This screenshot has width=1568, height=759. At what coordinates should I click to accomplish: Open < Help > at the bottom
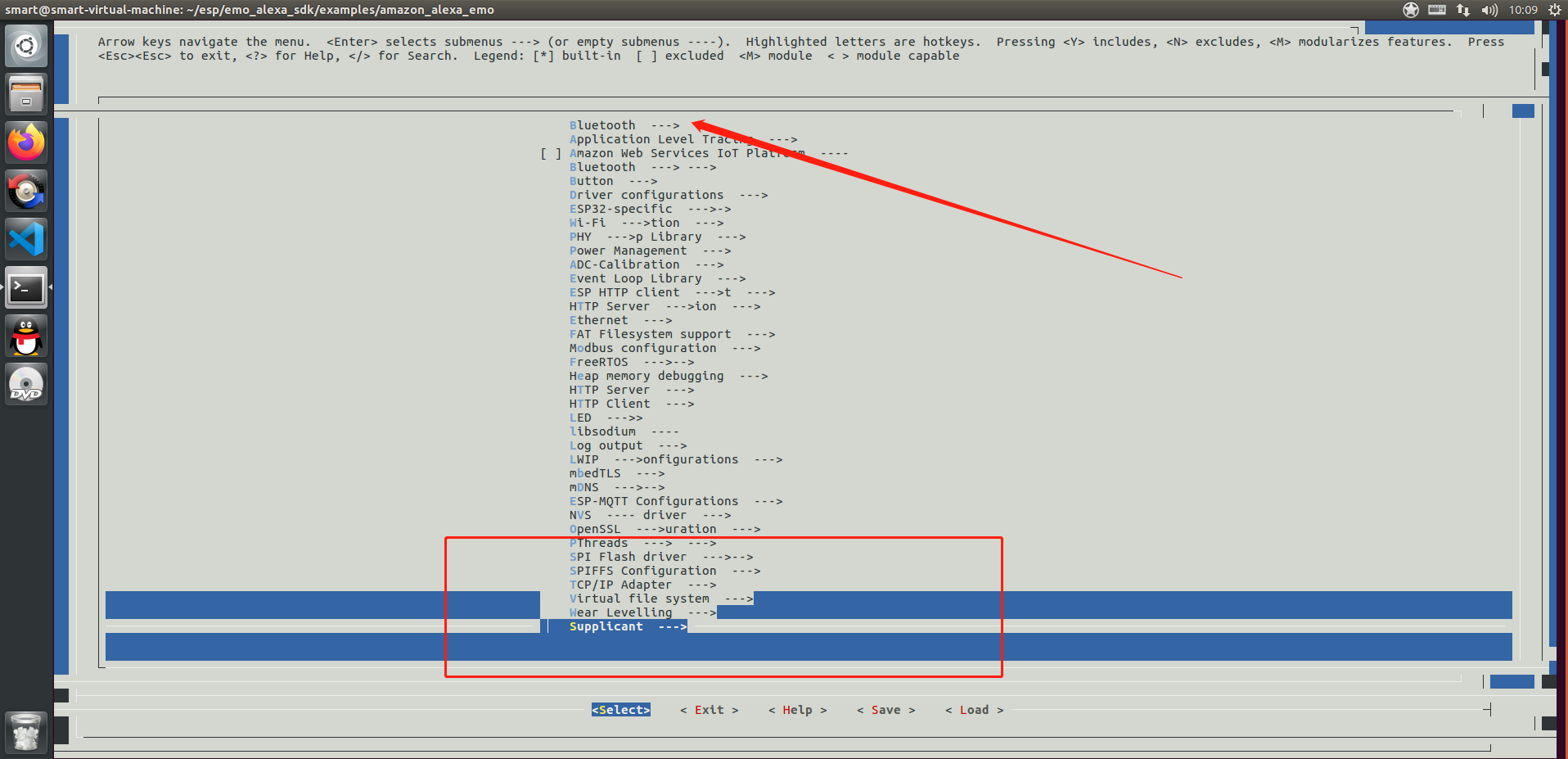point(798,710)
